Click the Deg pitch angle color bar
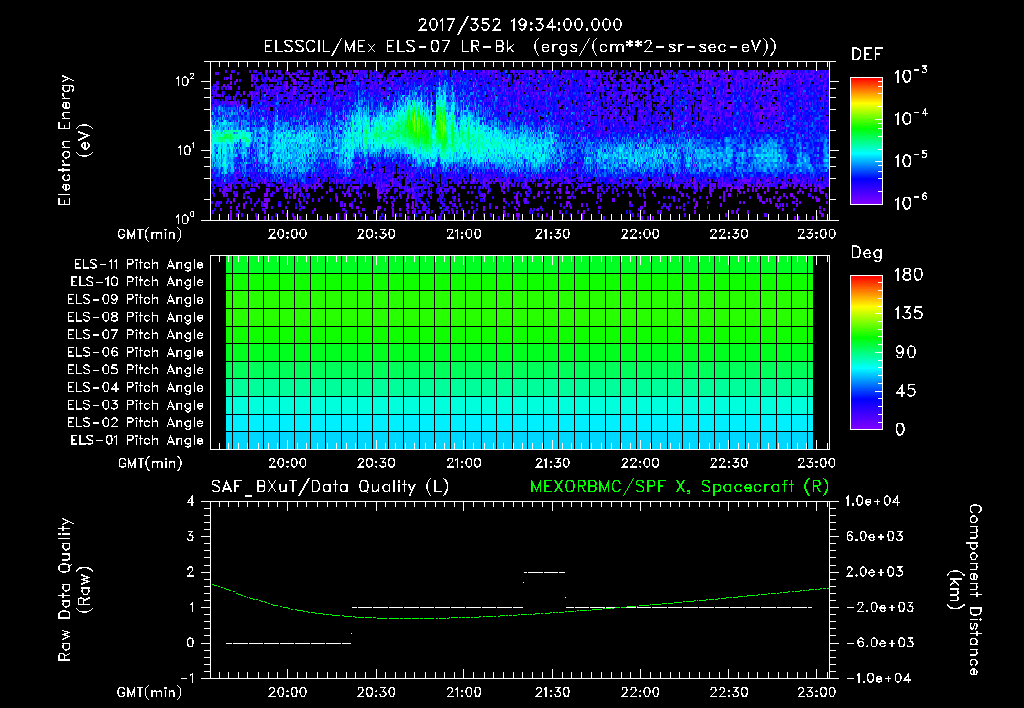Image resolution: width=1024 pixels, height=708 pixels. 866,352
